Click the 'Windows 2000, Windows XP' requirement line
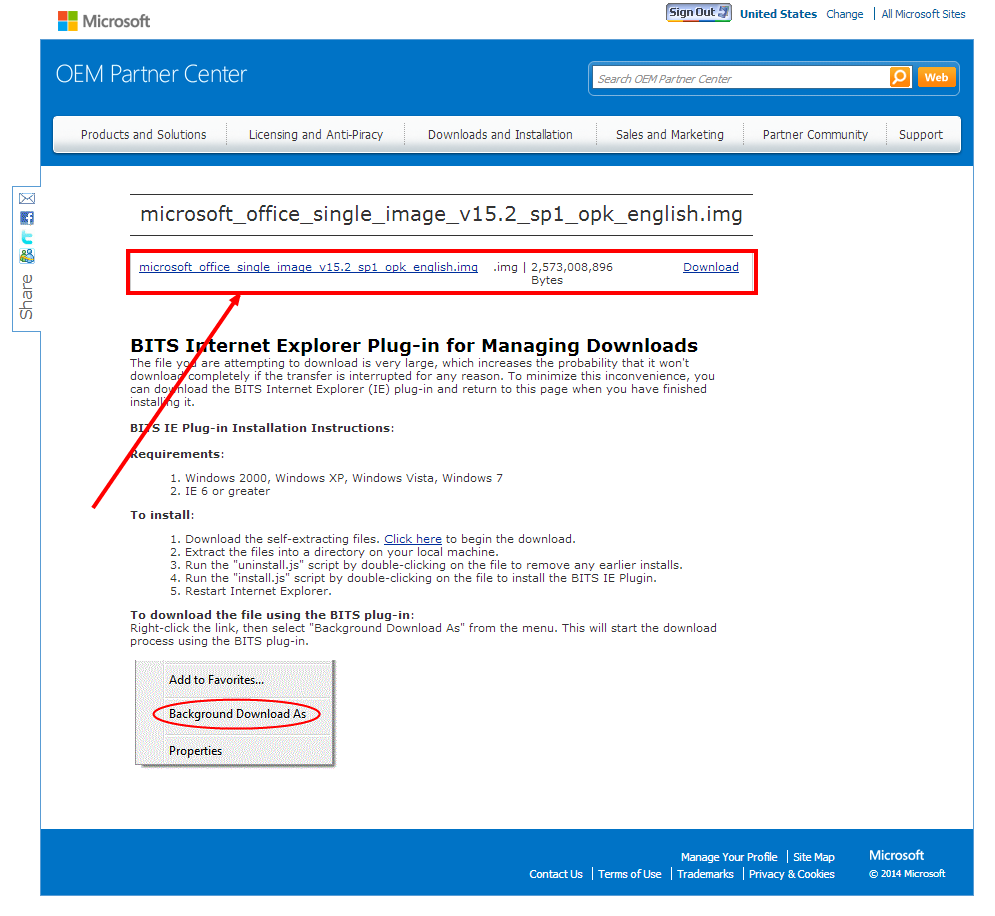Viewport: 995px width, 916px height. click(x=344, y=478)
